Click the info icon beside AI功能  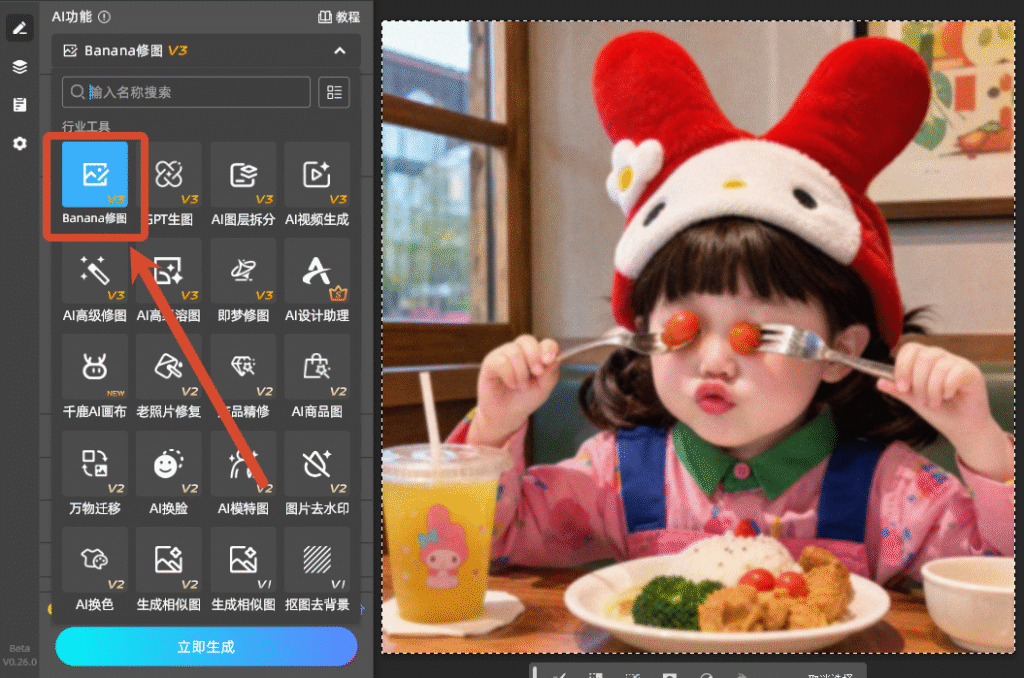104,17
